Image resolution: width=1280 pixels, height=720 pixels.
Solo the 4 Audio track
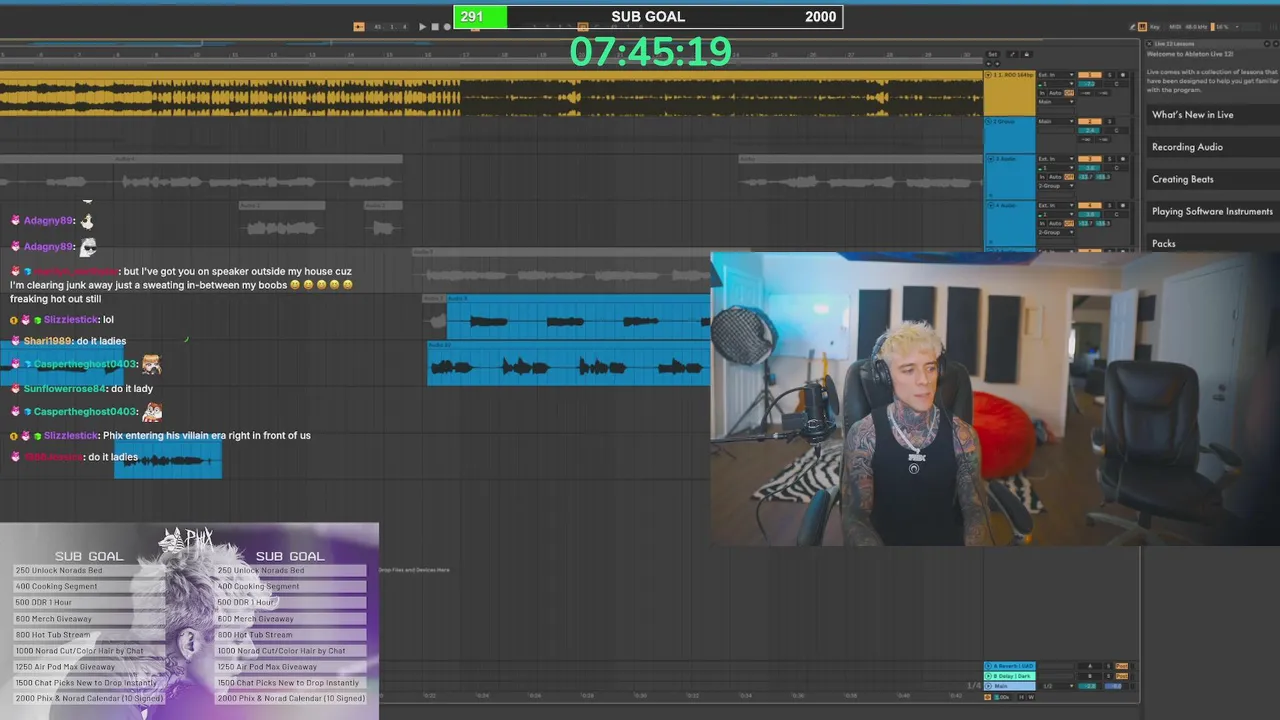(x=1110, y=205)
